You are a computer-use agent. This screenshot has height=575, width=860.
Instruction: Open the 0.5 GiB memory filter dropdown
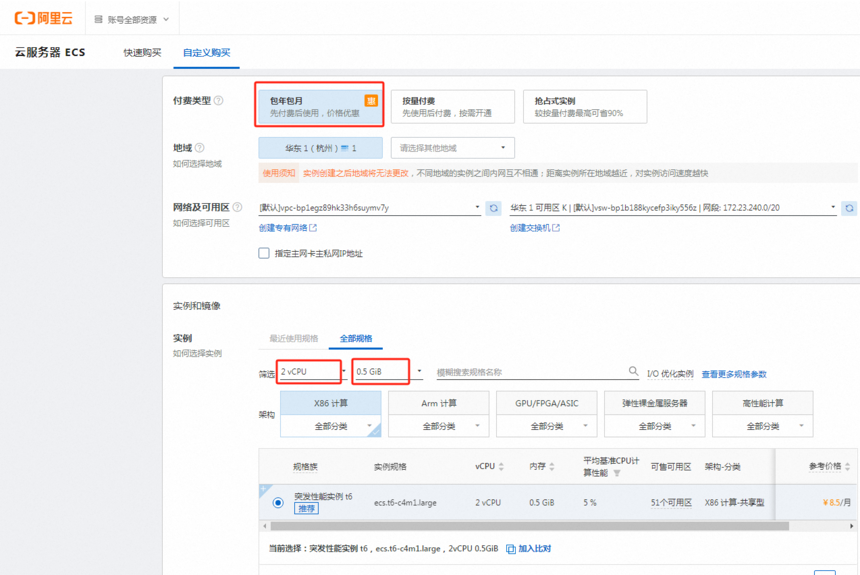click(x=388, y=371)
